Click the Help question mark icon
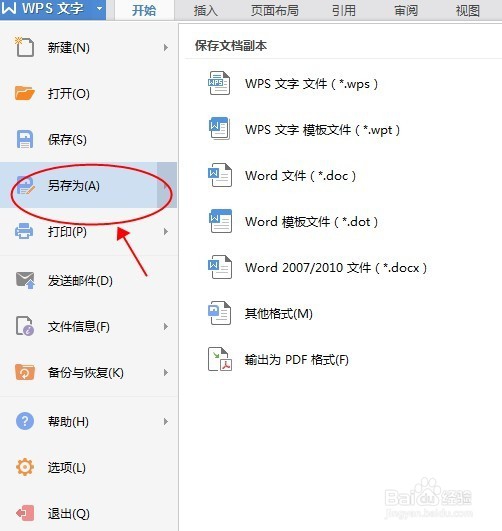 click(25, 421)
